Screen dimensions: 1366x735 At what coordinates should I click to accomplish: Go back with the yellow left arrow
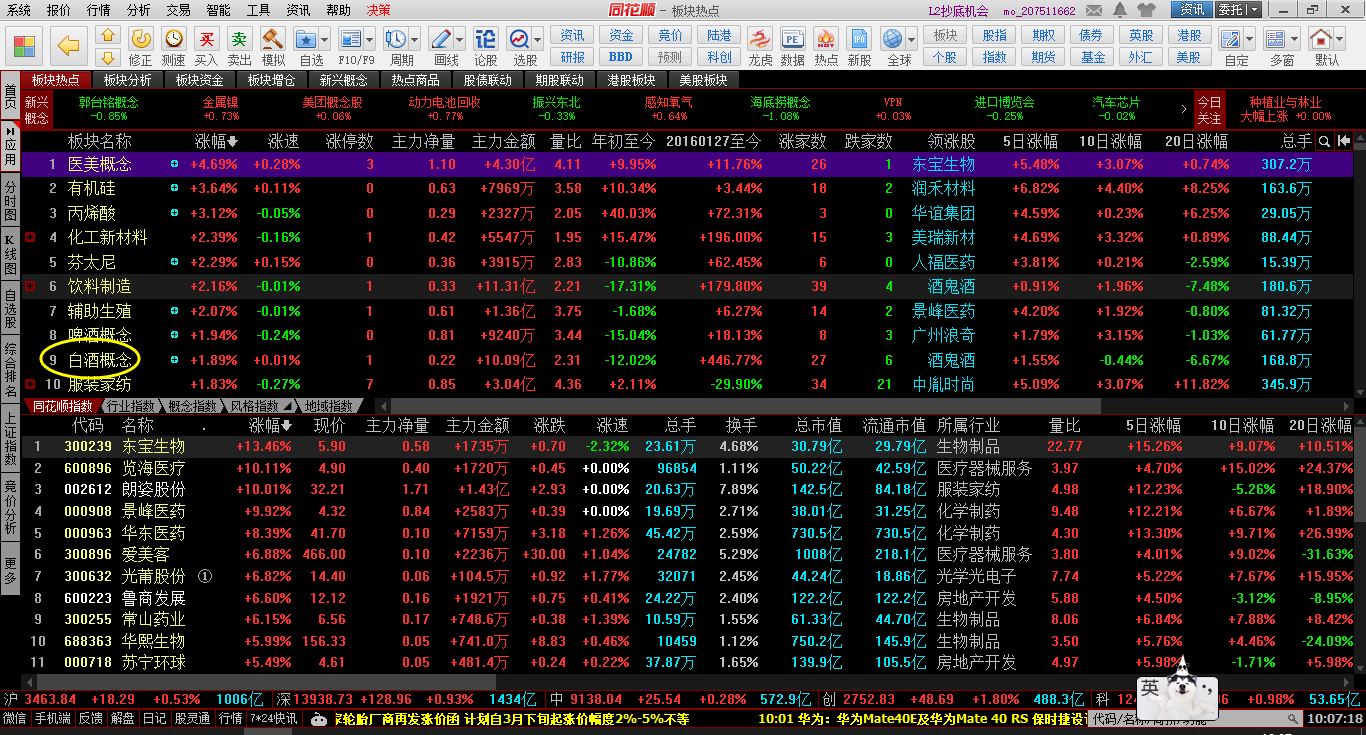(69, 45)
